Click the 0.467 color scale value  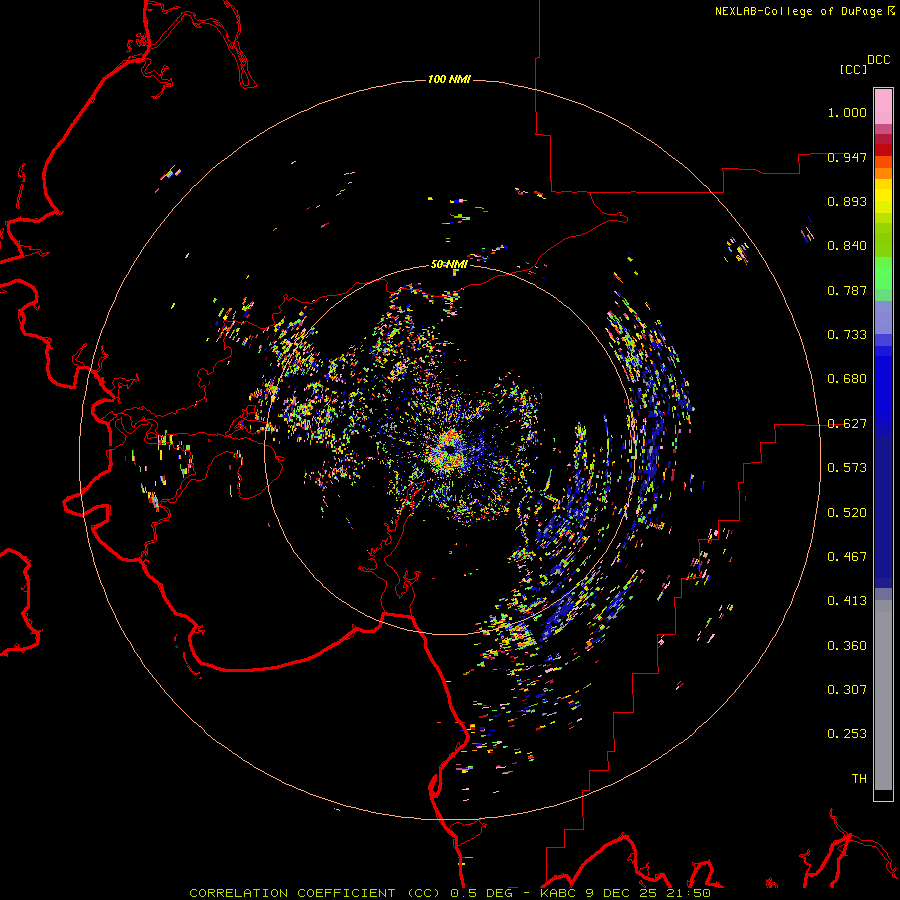(x=847, y=557)
